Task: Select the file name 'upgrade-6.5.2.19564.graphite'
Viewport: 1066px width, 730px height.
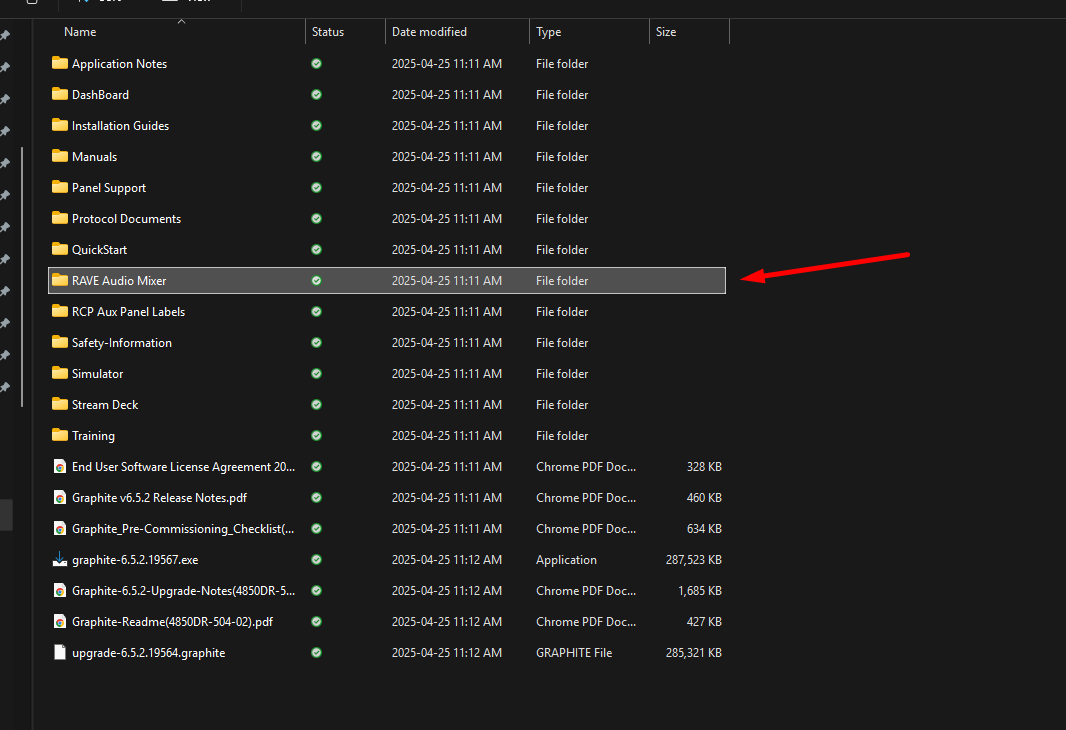Action: coord(148,653)
